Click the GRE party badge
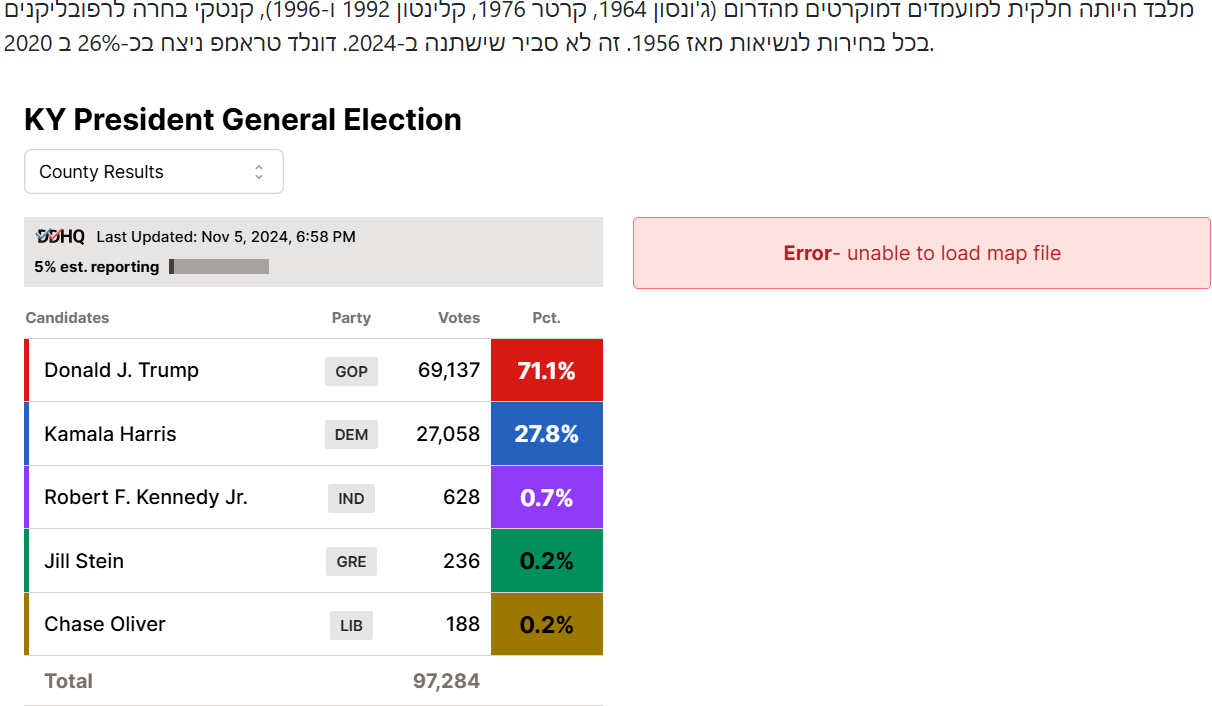This screenshot has height=706, width=1212. pyautogui.click(x=351, y=562)
